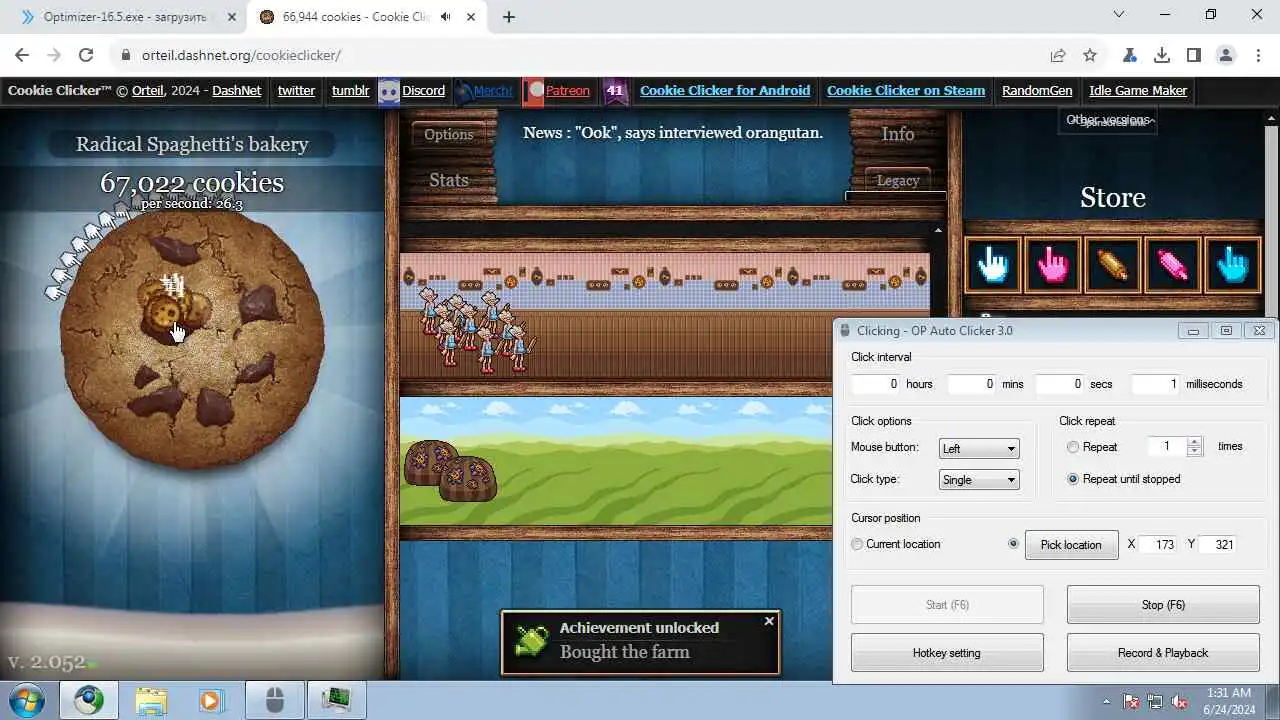Screen dimensions: 1280x720
Task: Buy the blue cursor upgrade in Store
Action: (1233, 265)
